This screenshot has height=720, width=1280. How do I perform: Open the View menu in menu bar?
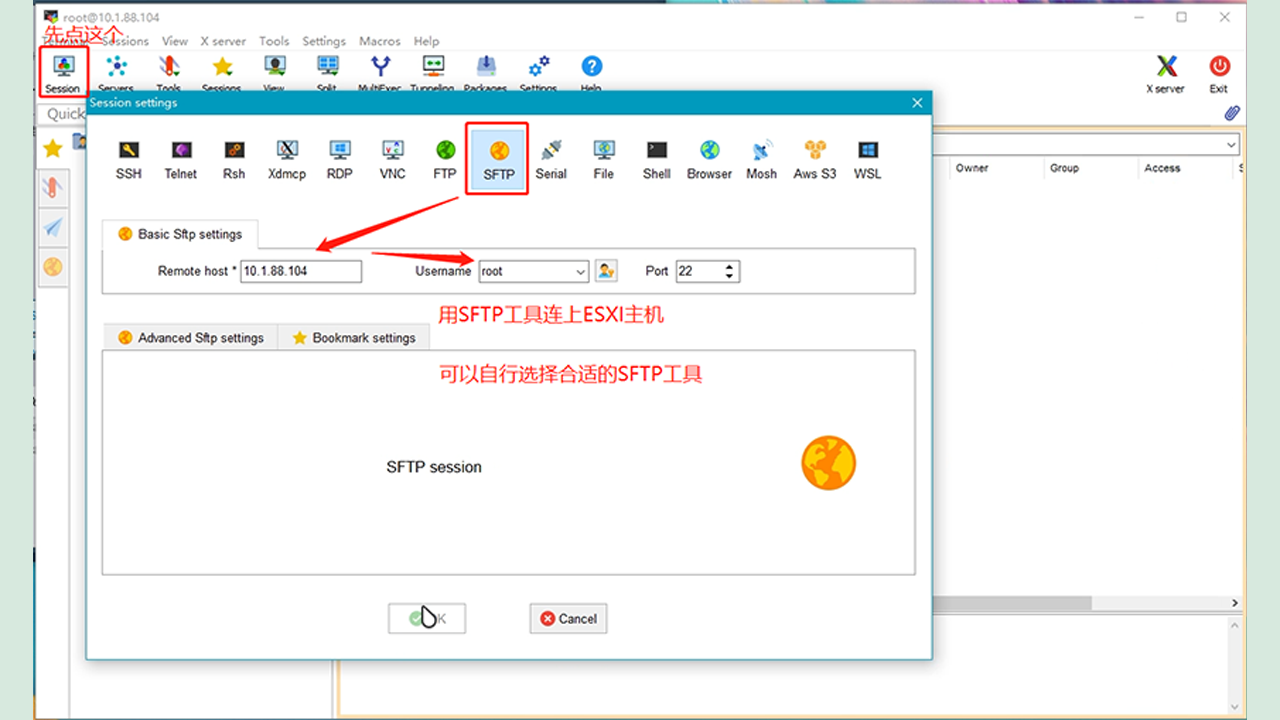(175, 41)
